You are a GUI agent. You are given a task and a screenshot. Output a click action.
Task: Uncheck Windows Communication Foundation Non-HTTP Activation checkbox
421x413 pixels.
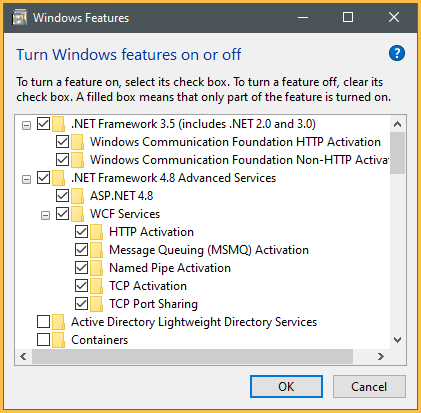pos(62,160)
